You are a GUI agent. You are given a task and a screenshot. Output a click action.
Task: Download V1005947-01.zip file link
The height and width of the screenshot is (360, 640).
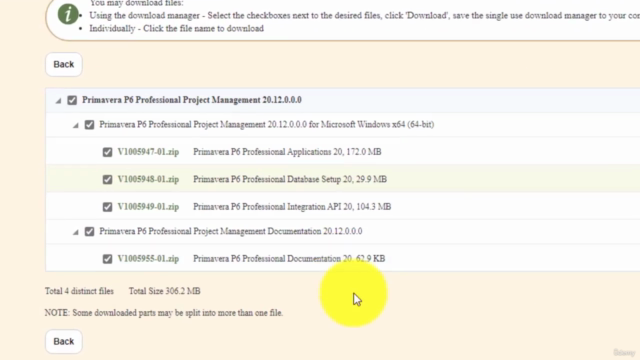click(x=148, y=152)
